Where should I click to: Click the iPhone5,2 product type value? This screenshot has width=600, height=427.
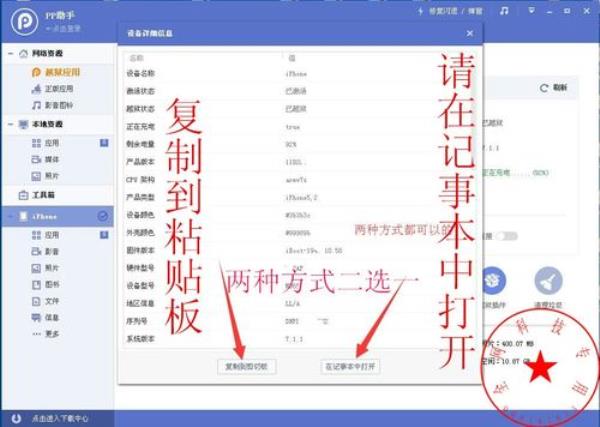point(302,197)
